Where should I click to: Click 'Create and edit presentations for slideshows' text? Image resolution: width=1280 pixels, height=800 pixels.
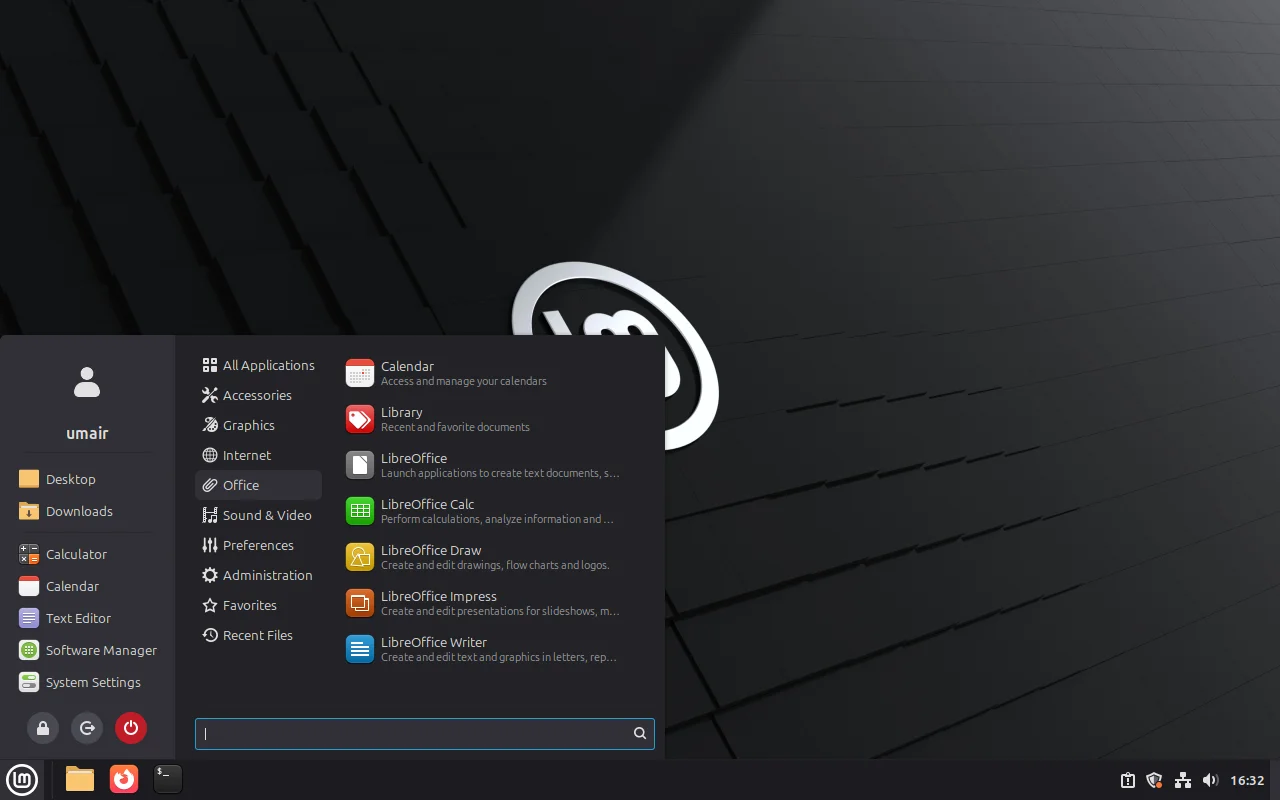point(500,611)
